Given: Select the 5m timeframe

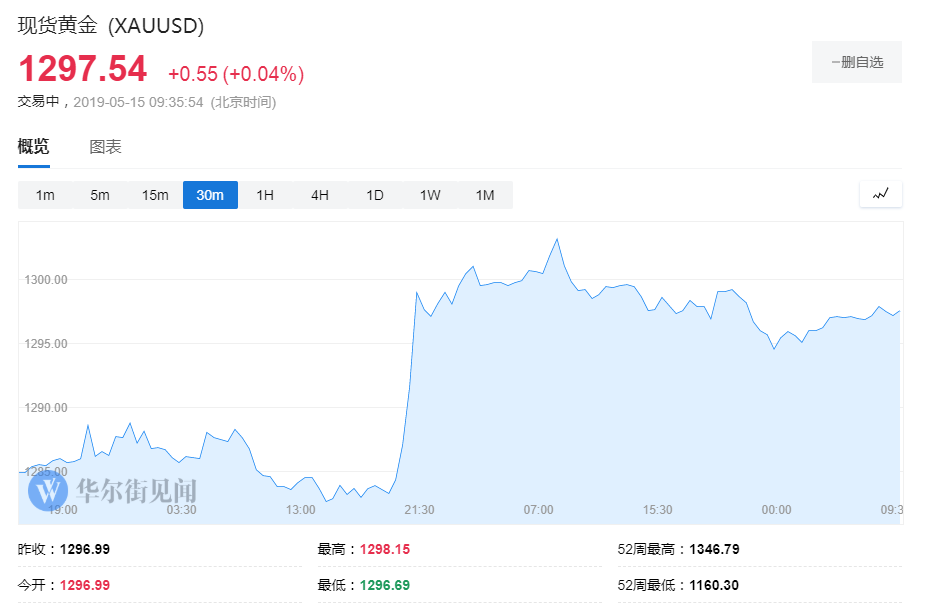Looking at the screenshot, I should pyautogui.click(x=100, y=195).
